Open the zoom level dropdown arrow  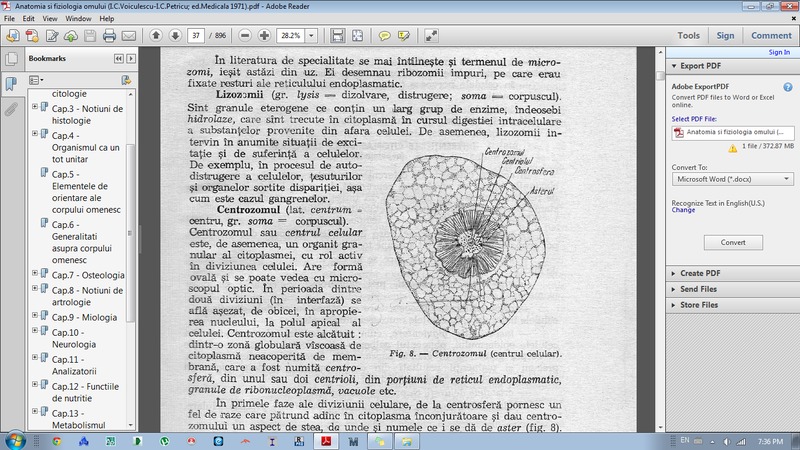pos(311,36)
